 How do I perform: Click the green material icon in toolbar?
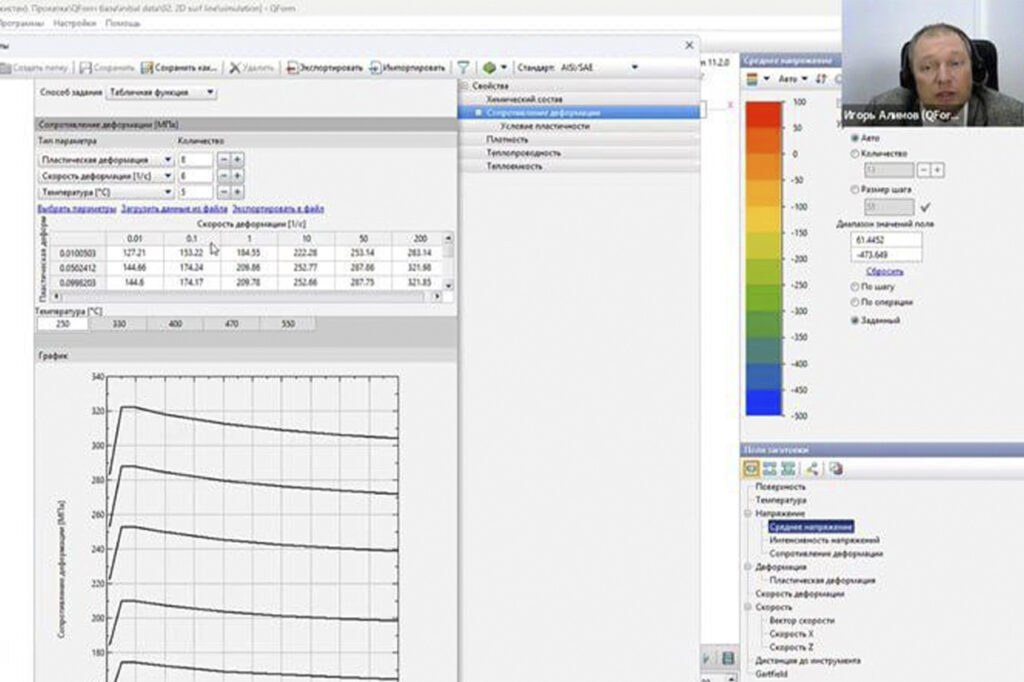[x=489, y=68]
